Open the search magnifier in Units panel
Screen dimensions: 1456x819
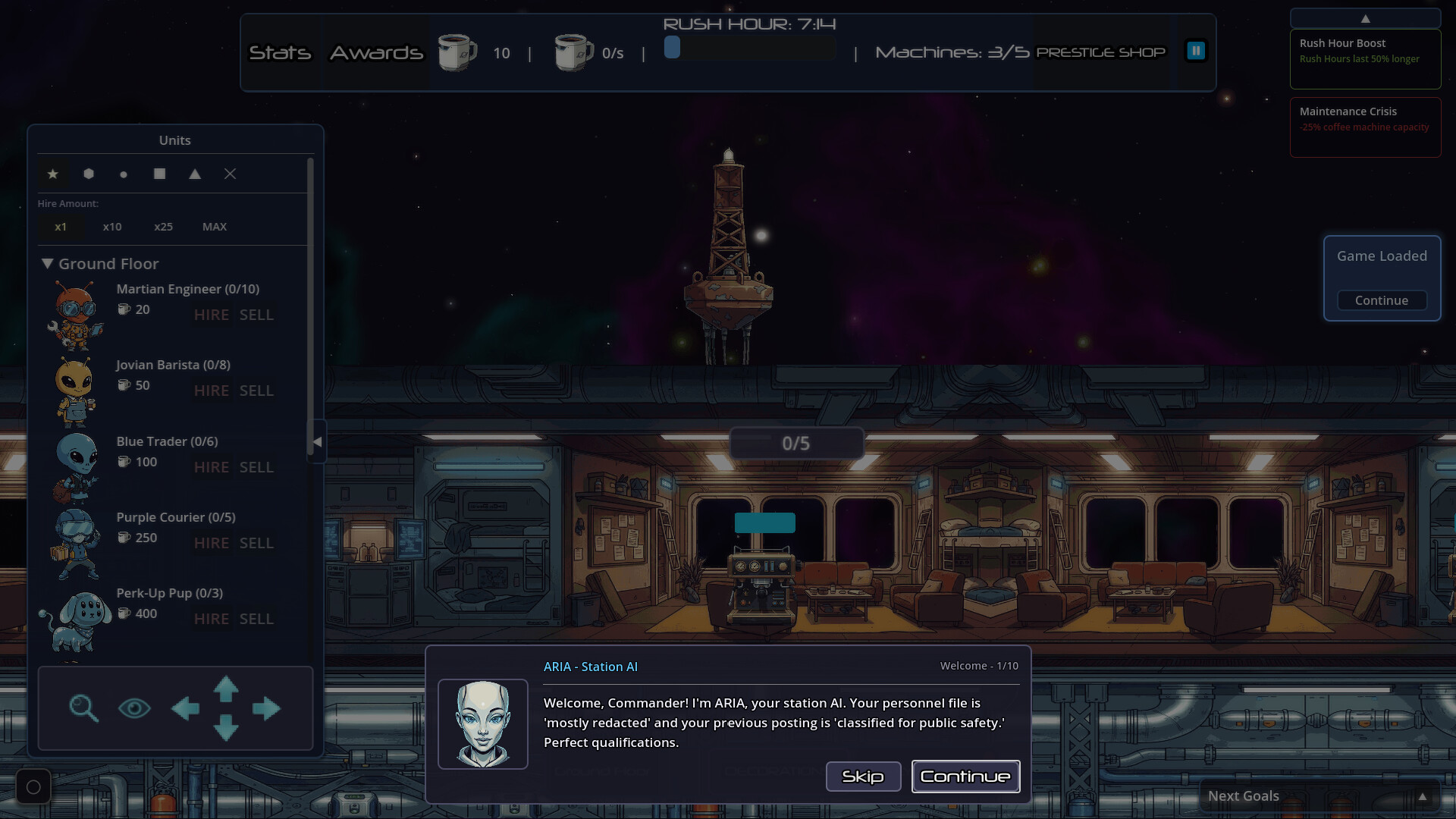pos(83,708)
